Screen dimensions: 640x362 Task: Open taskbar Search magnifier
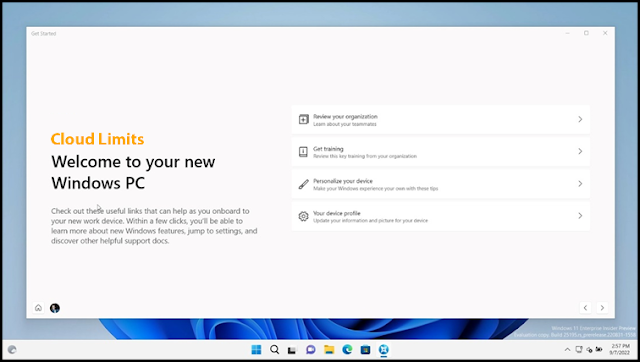tap(275, 350)
